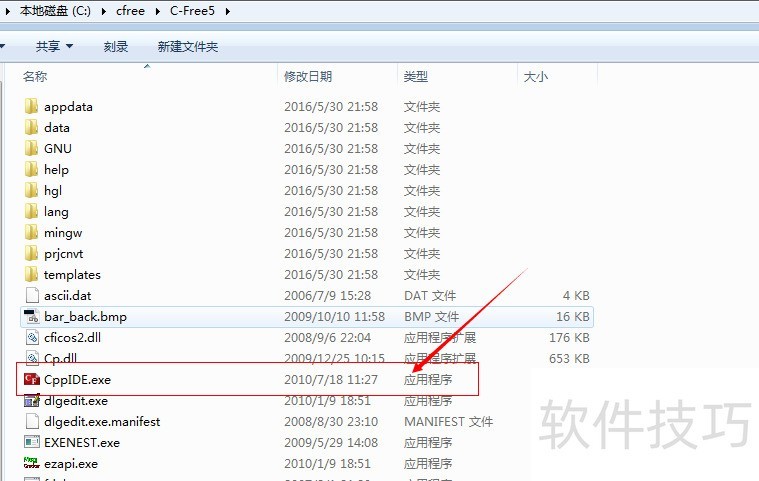Image resolution: width=759 pixels, height=481 pixels.
Task: Sort files by 名称 column
Action: click(x=35, y=76)
